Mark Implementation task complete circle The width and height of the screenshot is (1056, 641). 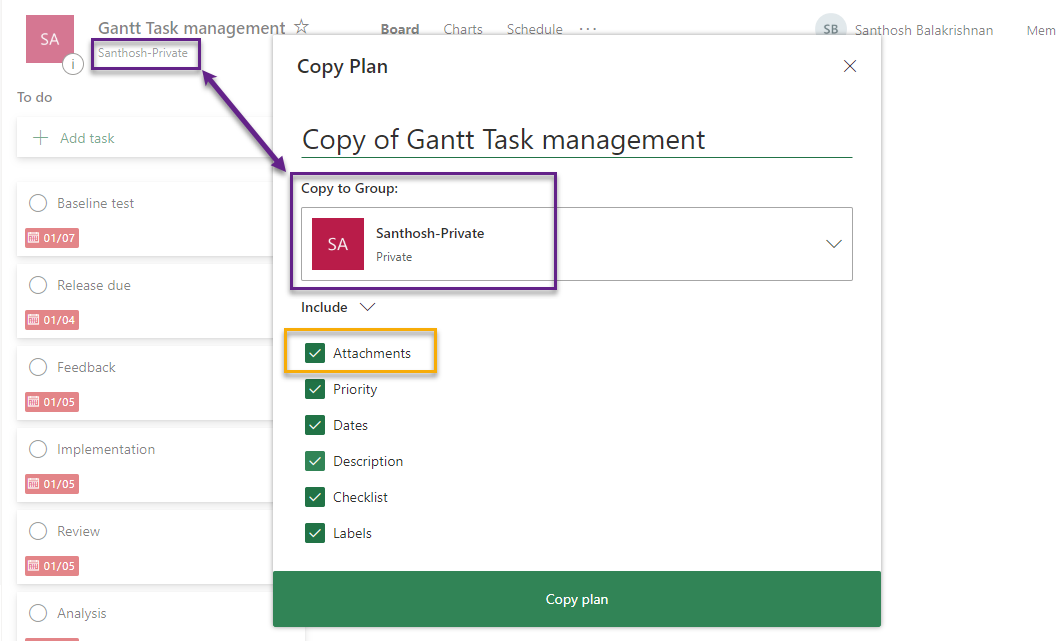[38, 449]
